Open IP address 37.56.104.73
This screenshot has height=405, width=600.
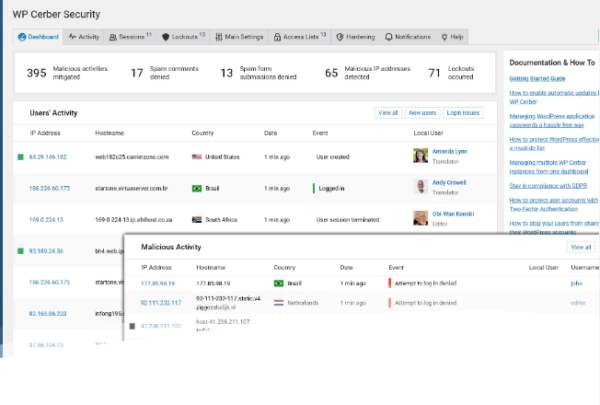(46, 345)
